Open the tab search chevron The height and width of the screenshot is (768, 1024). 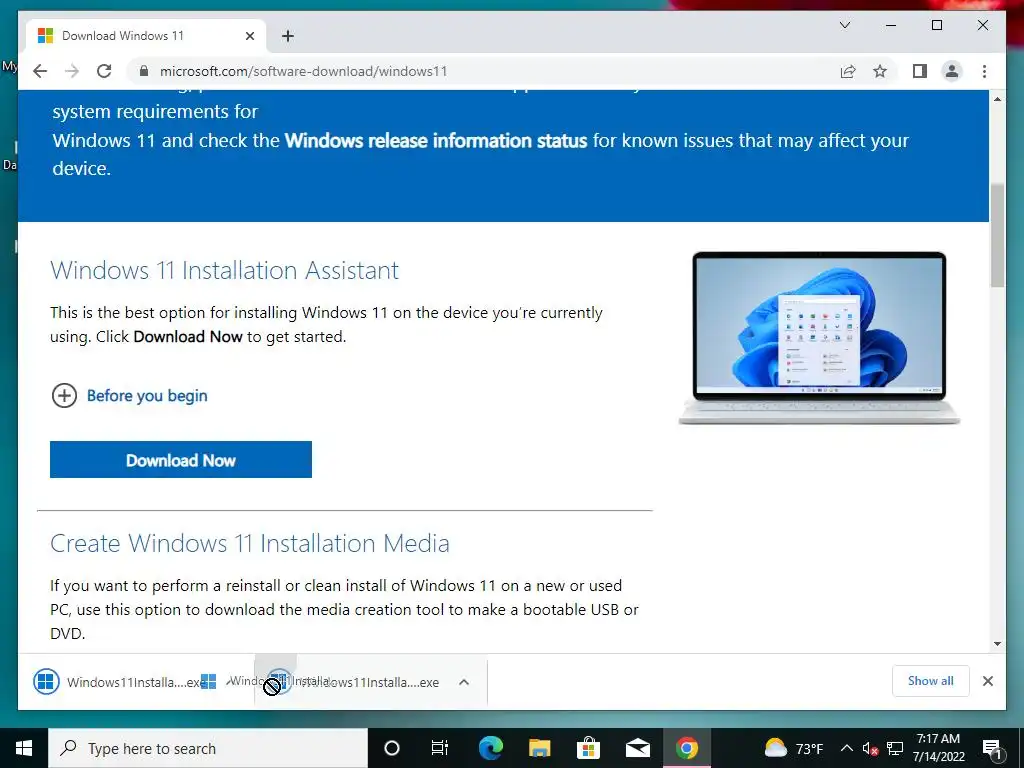coord(844,25)
